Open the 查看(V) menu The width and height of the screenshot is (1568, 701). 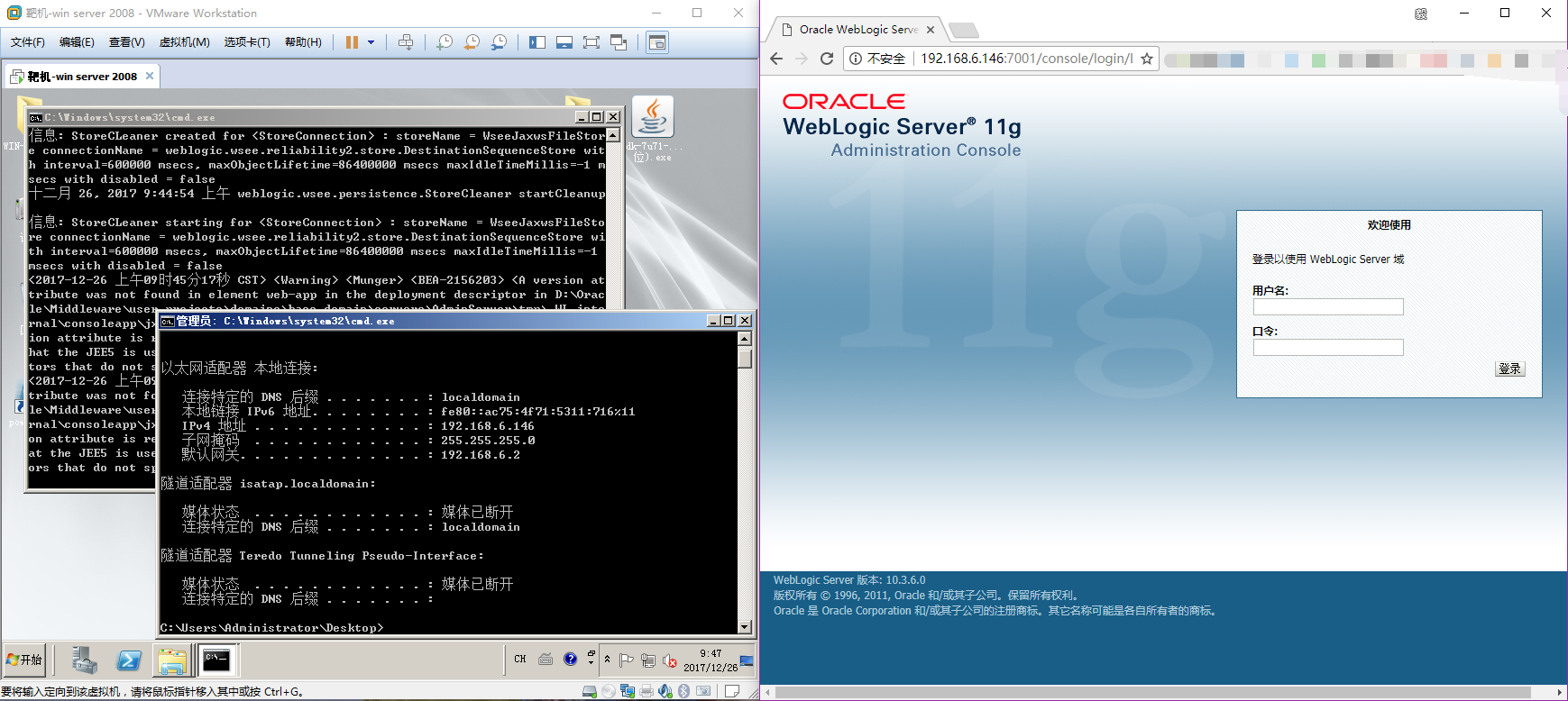coord(126,42)
